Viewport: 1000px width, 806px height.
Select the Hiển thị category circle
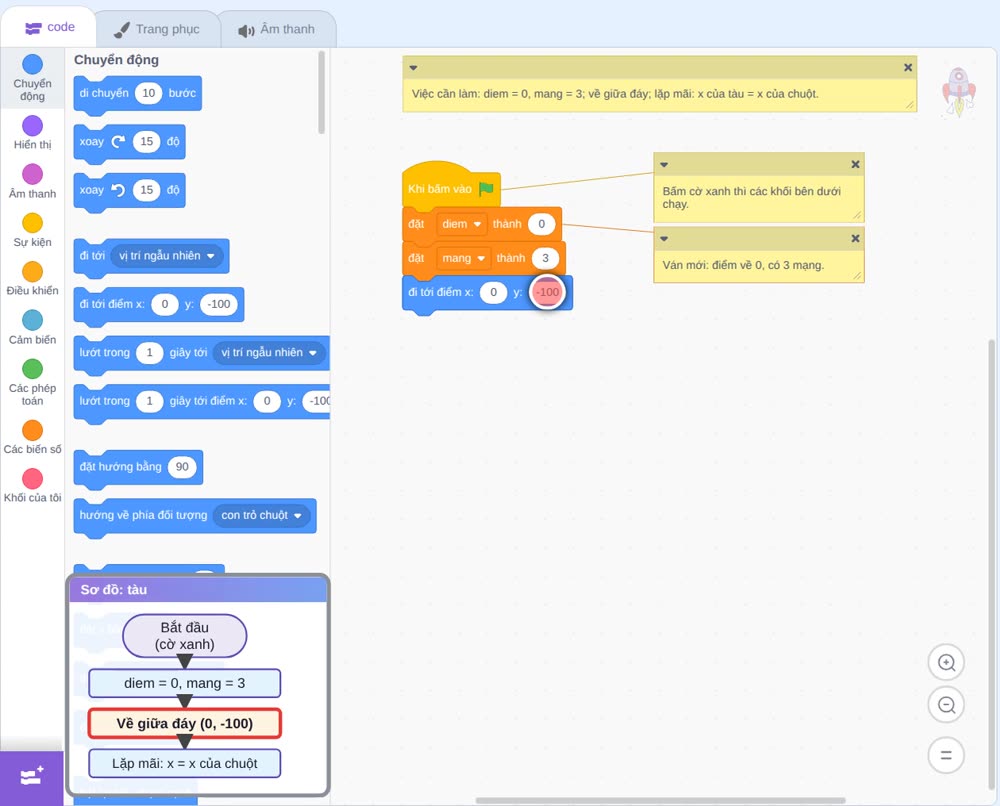[x=33, y=126]
